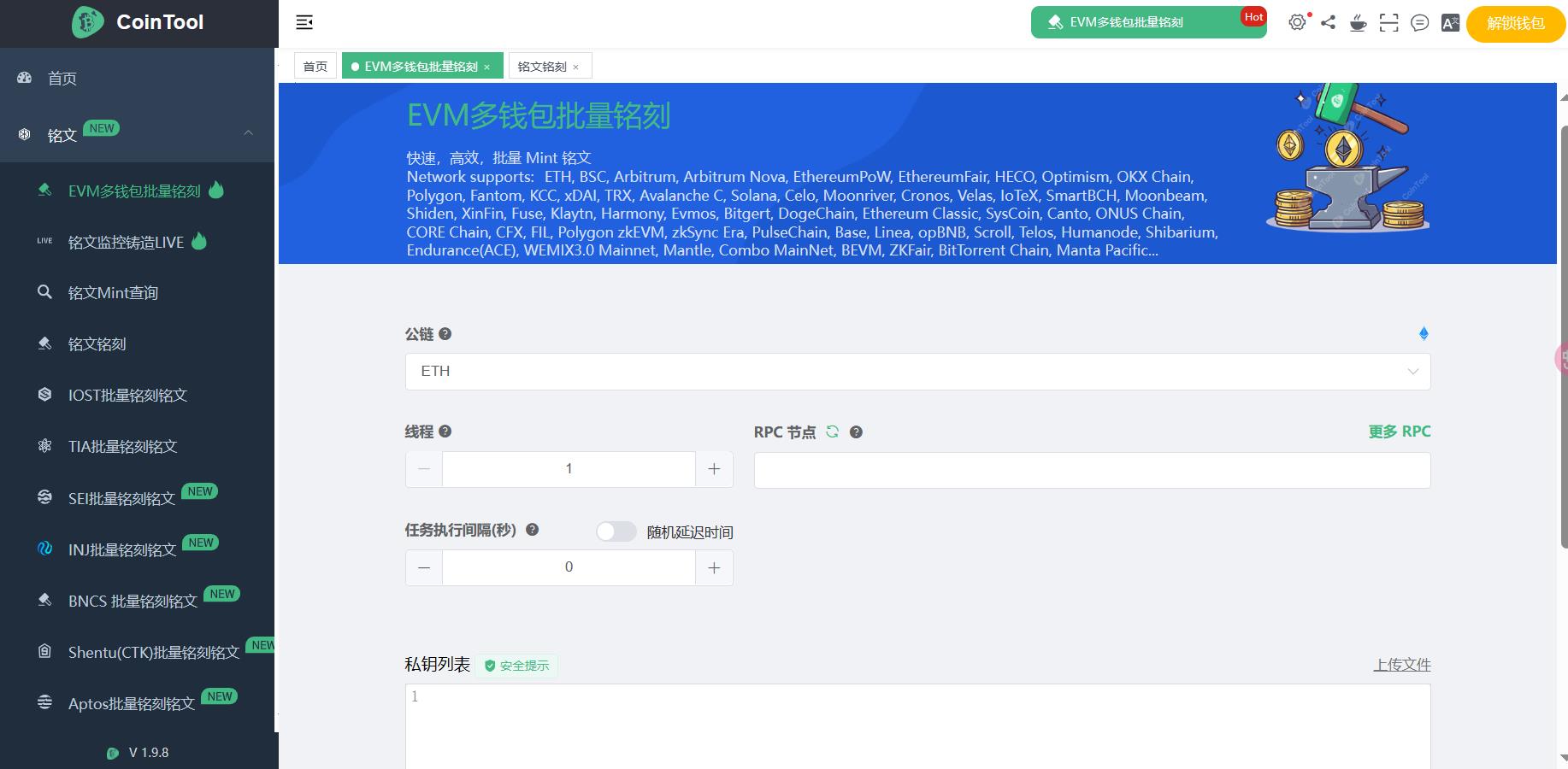Increase thread count with the plus button

[x=714, y=469]
